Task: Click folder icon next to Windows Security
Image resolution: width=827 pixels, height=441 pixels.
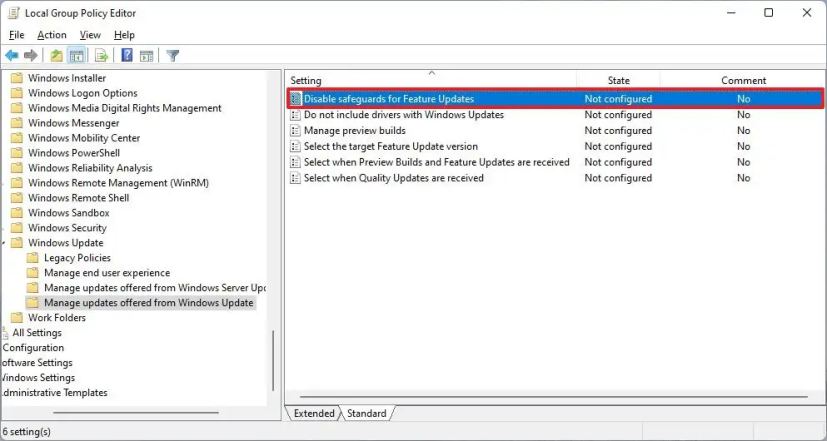Action: [17, 228]
